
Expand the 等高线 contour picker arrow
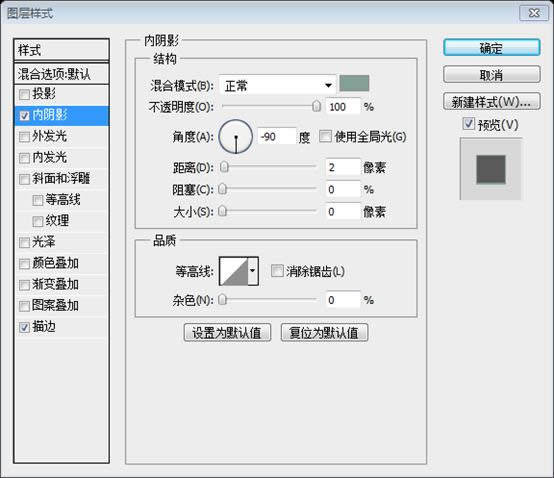253,271
